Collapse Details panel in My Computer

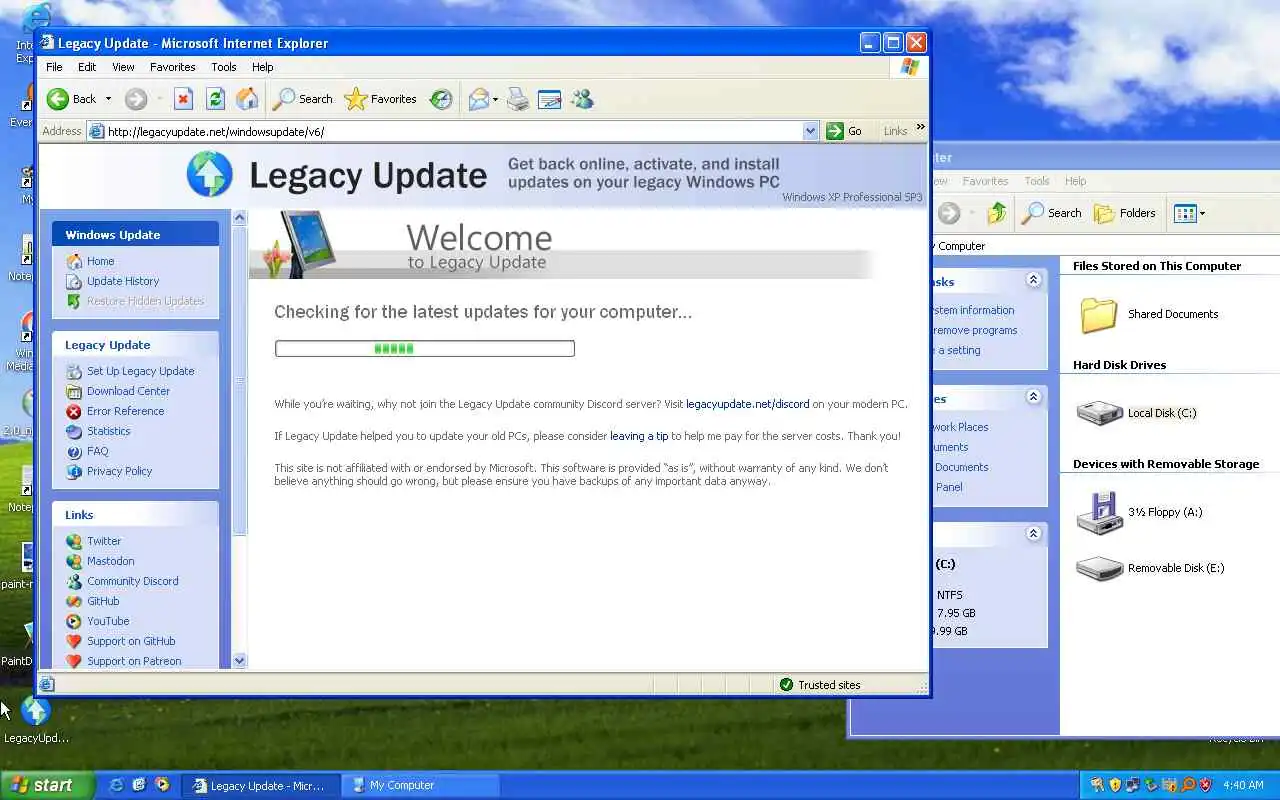1034,534
